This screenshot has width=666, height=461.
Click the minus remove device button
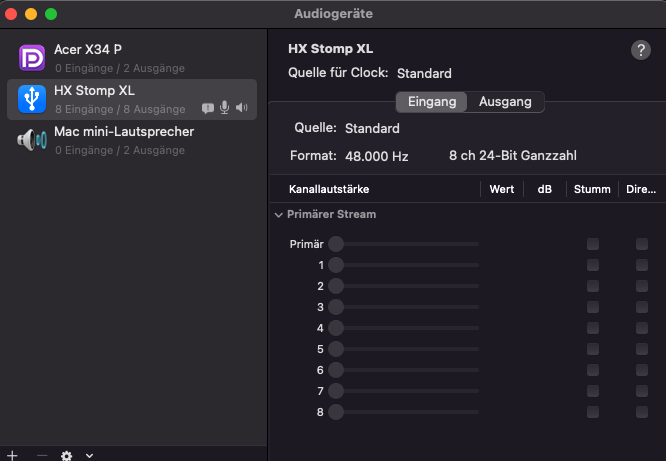pyautogui.click(x=42, y=455)
